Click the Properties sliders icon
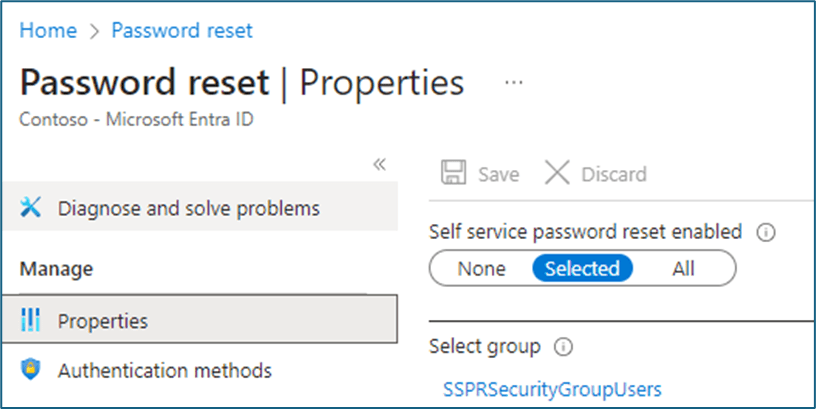This screenshot has width=816, height=409. click(x=31, y=321)
